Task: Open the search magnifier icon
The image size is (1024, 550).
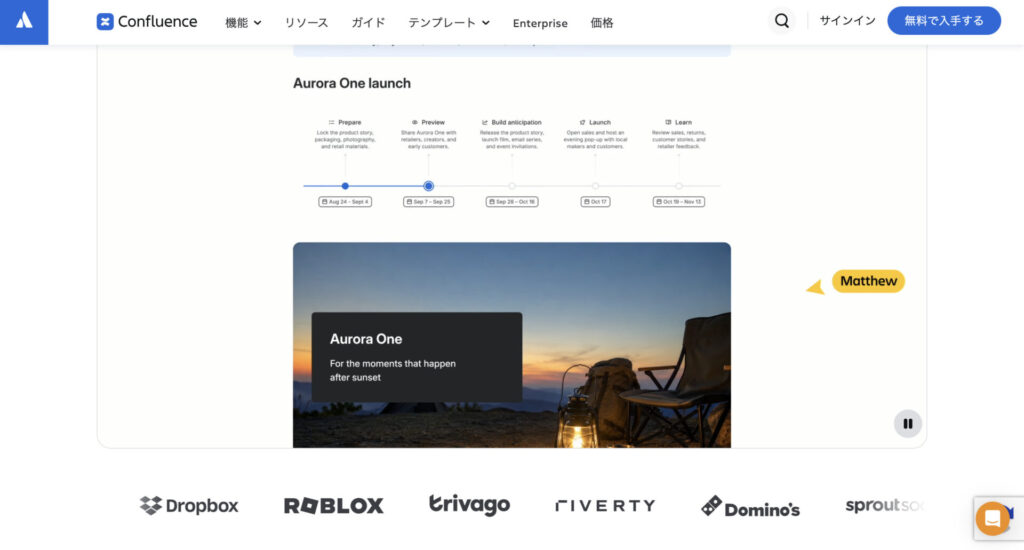Action: [782, 21]
